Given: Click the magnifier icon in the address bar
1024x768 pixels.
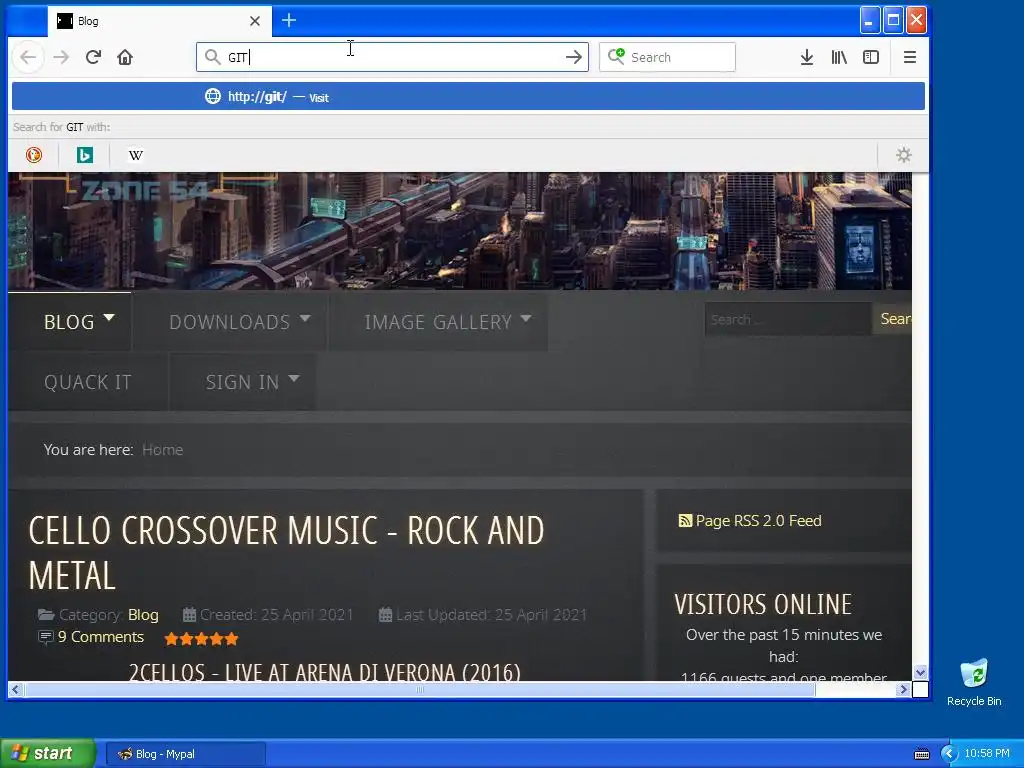Looking at the screenshot, I should [212, 57].
